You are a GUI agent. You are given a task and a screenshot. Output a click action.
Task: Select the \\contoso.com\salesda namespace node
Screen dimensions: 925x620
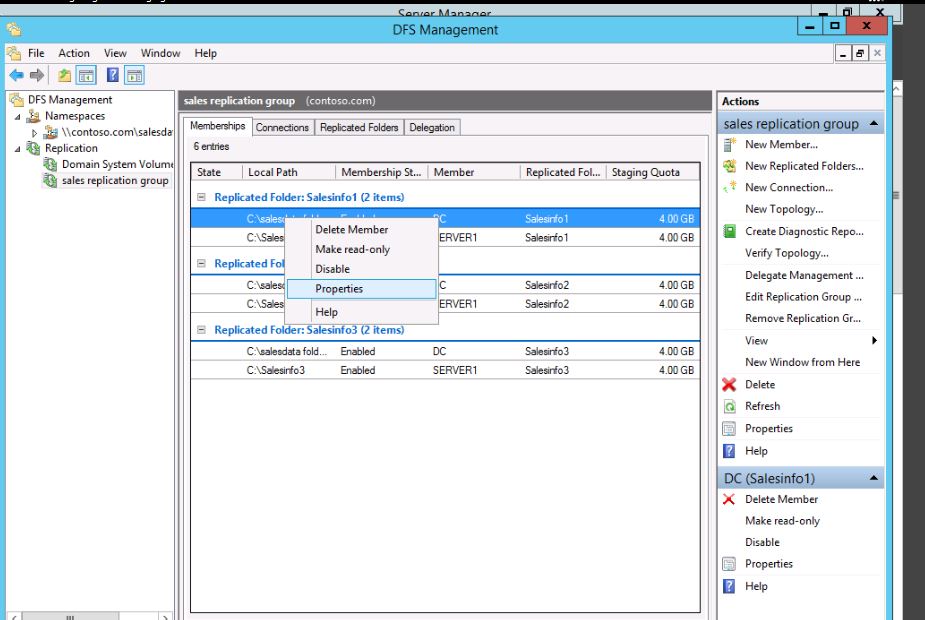point(117,132)
